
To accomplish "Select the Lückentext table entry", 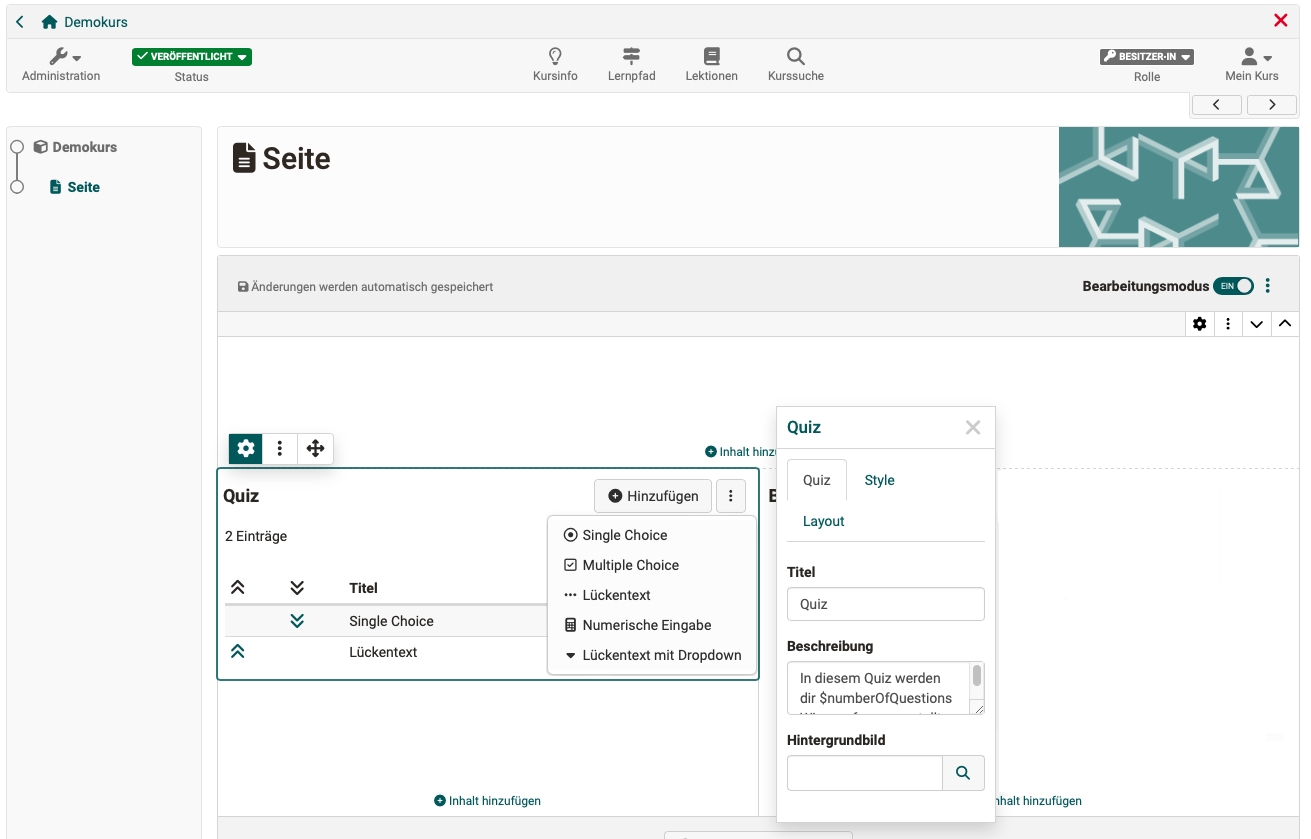I will [x=383, y=652].
